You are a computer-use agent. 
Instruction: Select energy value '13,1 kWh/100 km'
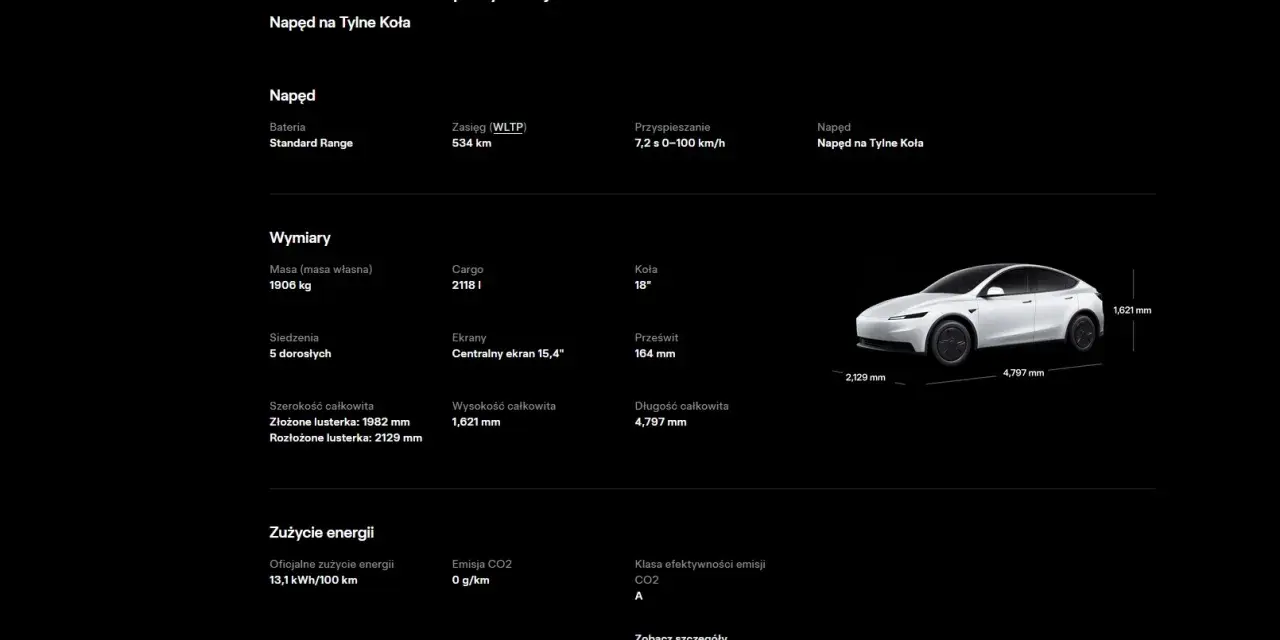click(313, 580)
